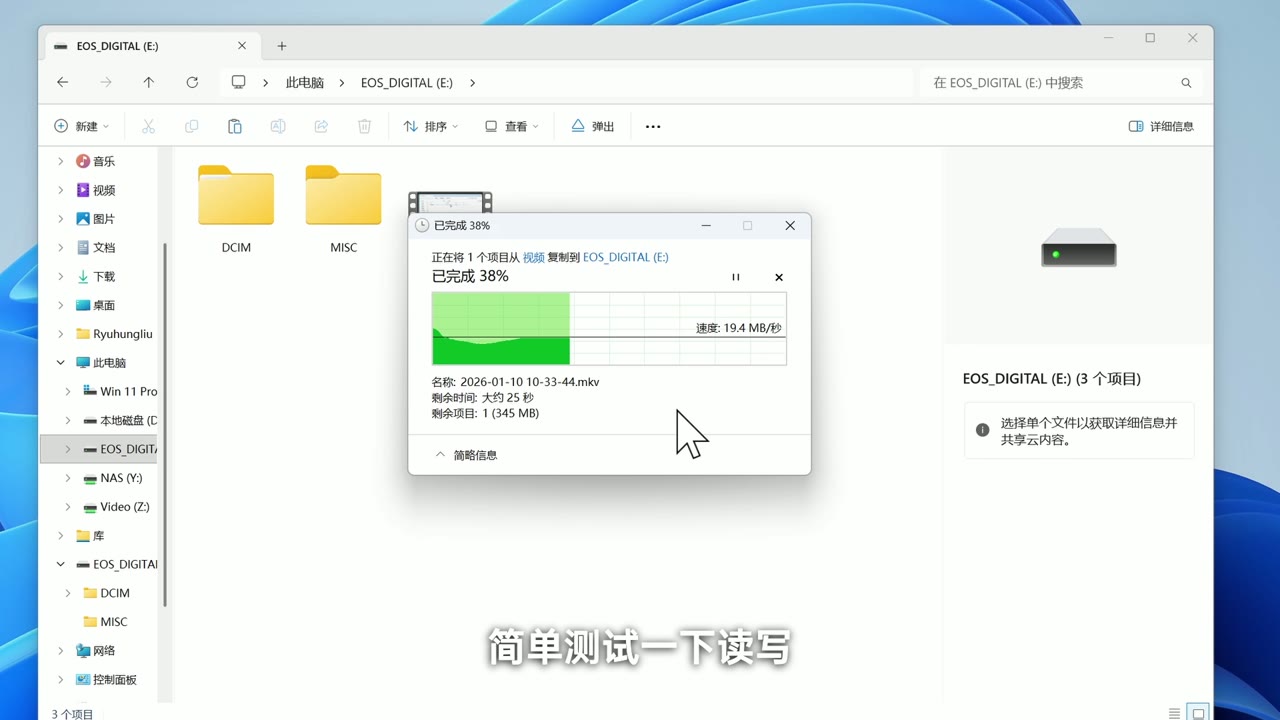Click 弹出 to eject the drive

[593, 126]
